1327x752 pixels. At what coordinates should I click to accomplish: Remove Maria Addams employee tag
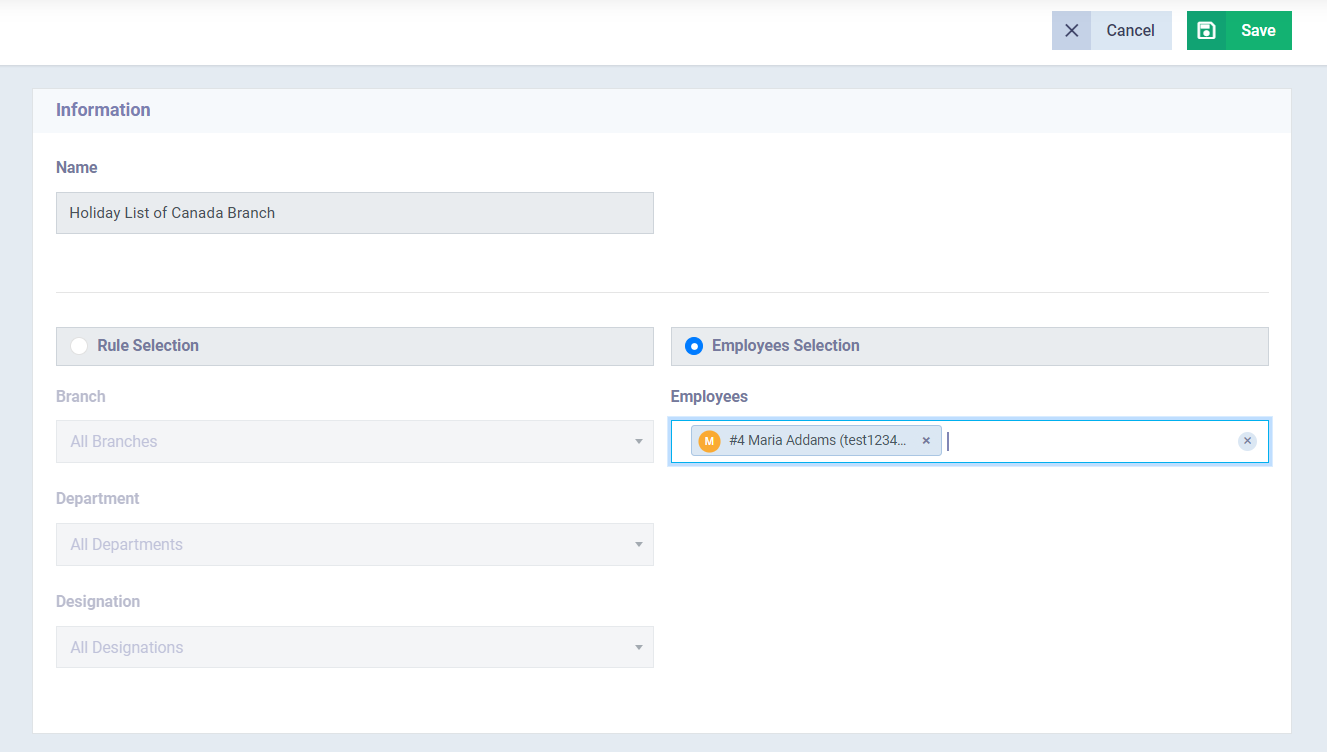[926, 441]
